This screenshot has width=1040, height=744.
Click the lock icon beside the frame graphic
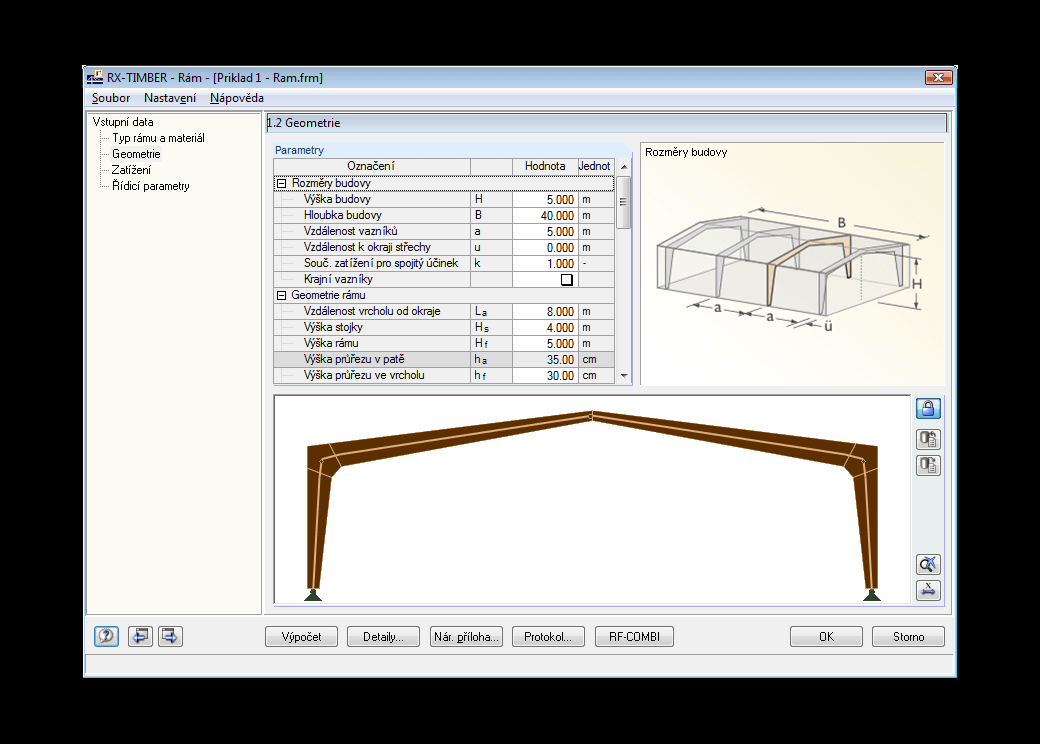tap(928, 408)
